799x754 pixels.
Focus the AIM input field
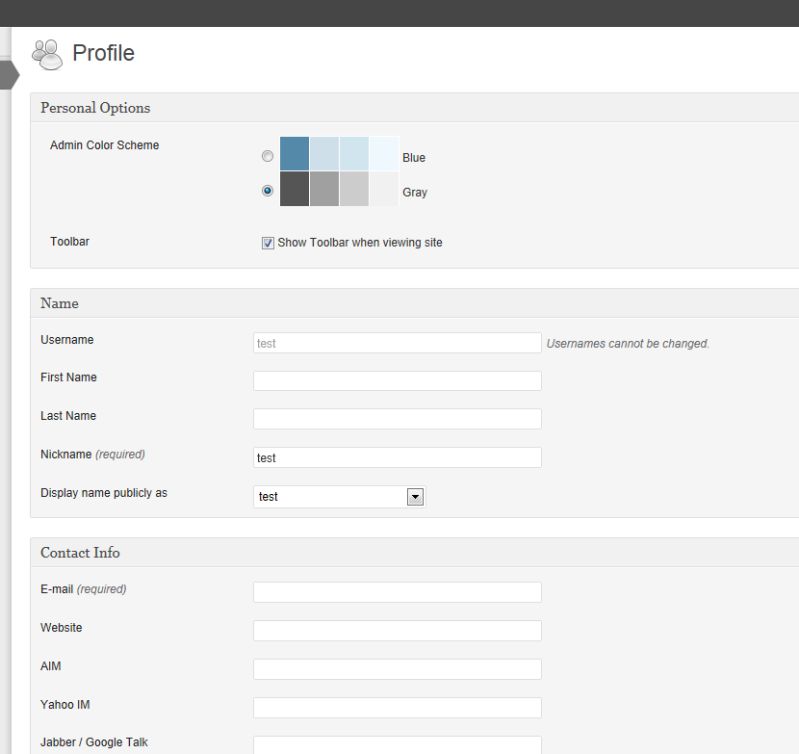tap(397, 669)
